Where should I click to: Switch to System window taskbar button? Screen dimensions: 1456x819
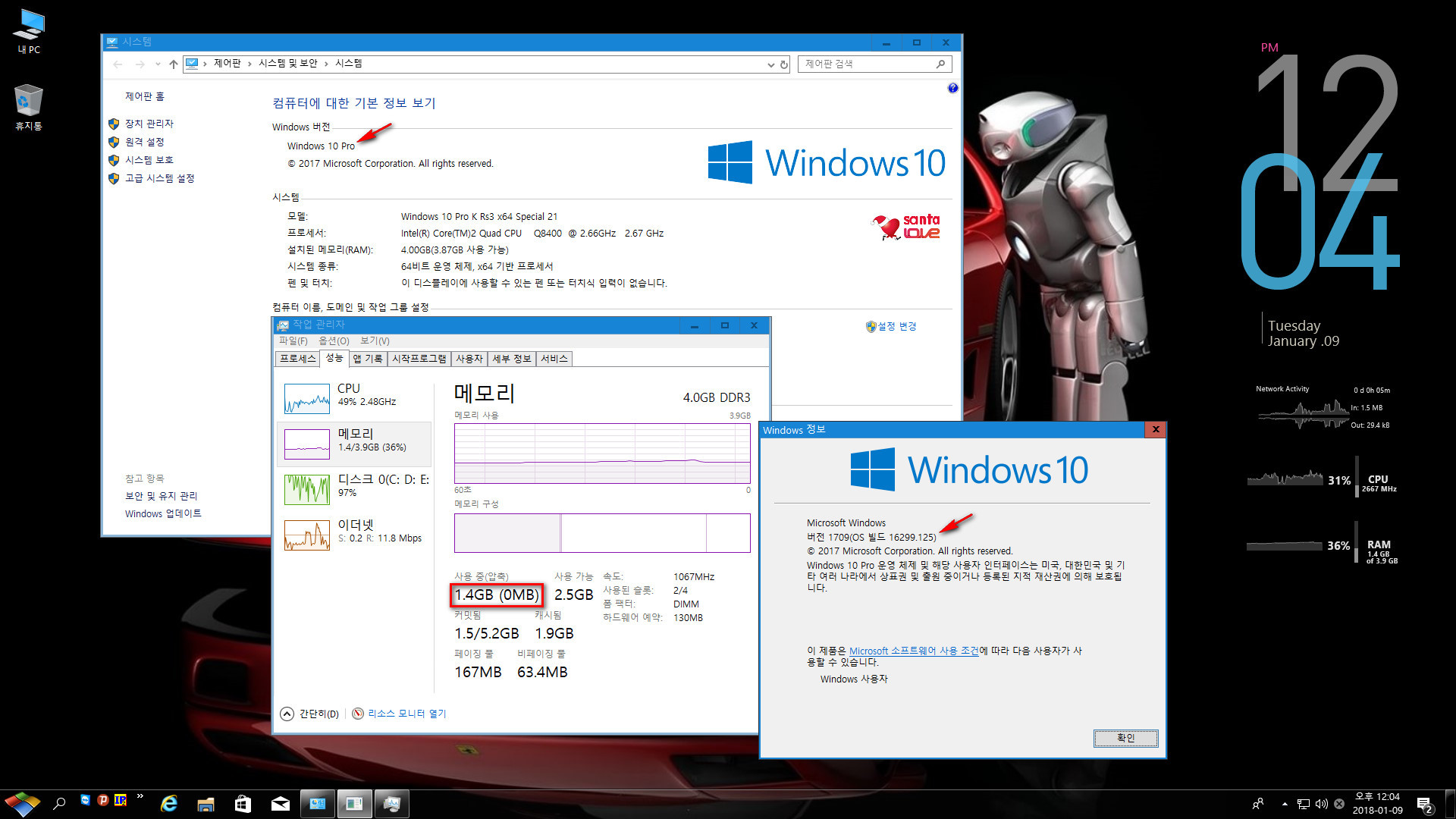point(318,804)
